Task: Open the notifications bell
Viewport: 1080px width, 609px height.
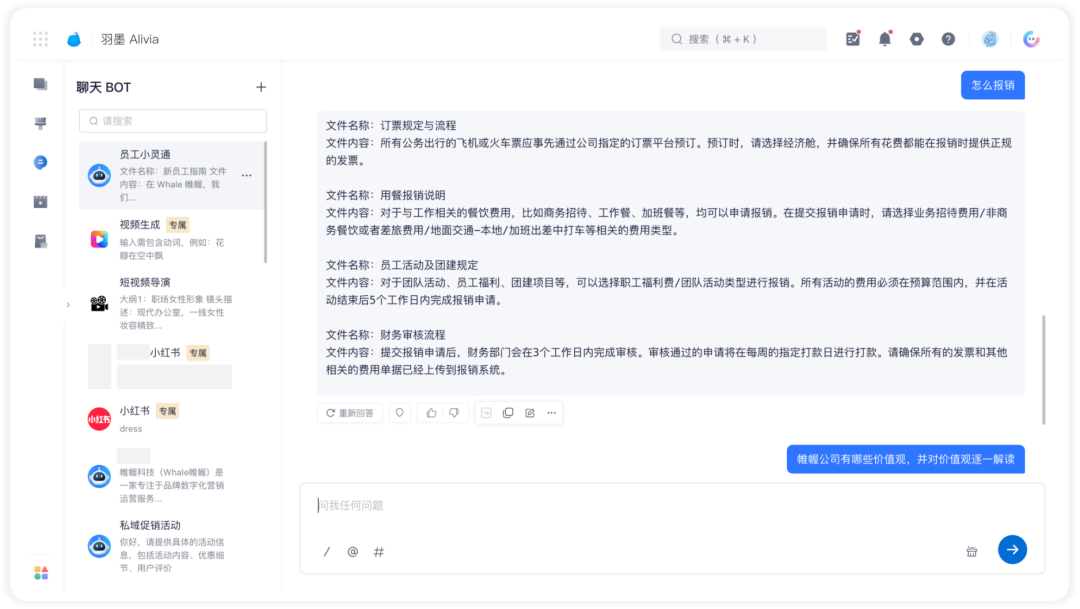Action: (884, 39)
